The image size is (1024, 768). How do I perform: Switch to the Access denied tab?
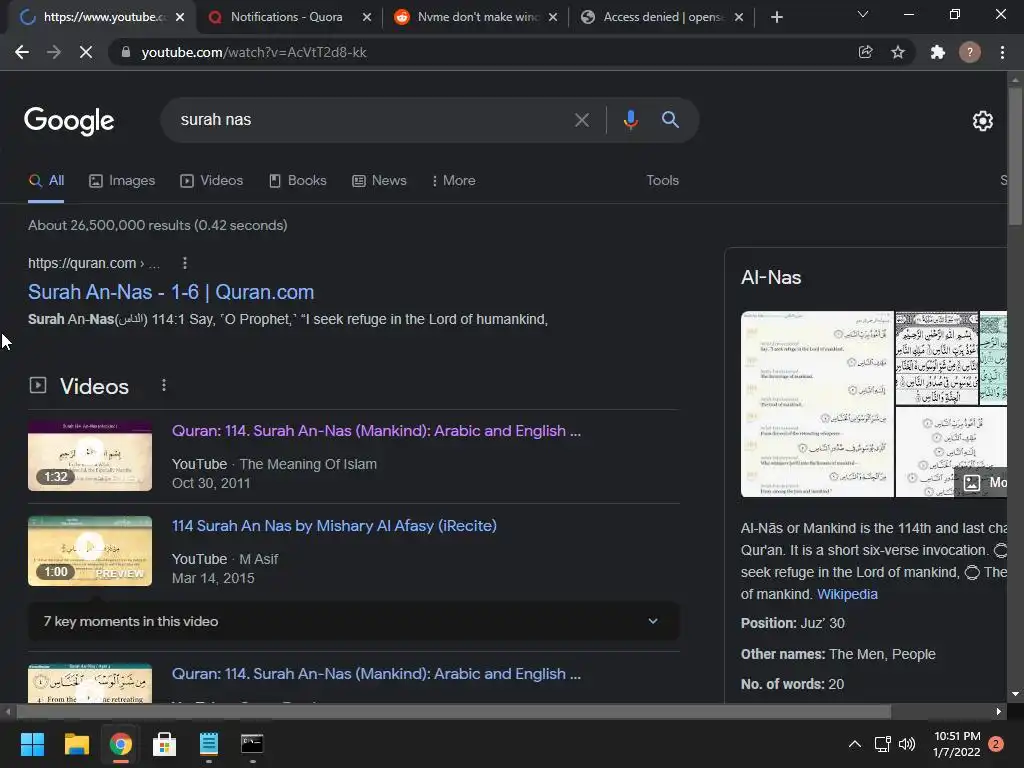pyautogui.click(x=663, y=17)
